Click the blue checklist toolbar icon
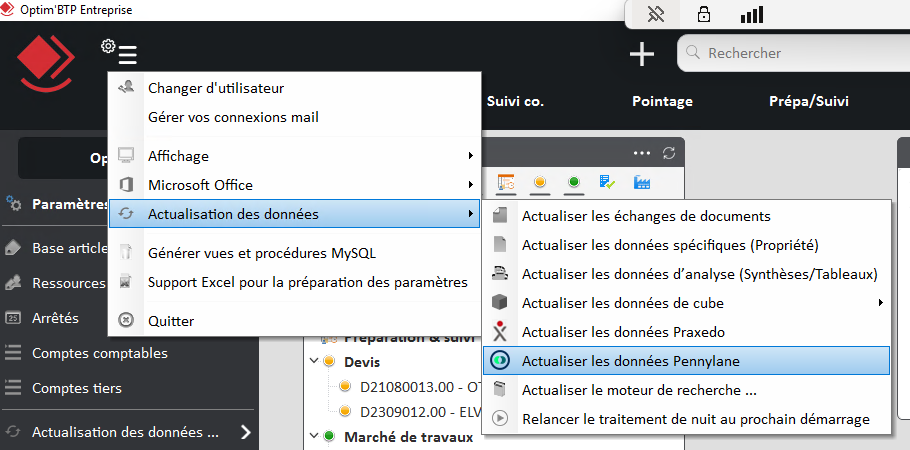The height and width of the screenshot is (450, 910). click(608, 182)
